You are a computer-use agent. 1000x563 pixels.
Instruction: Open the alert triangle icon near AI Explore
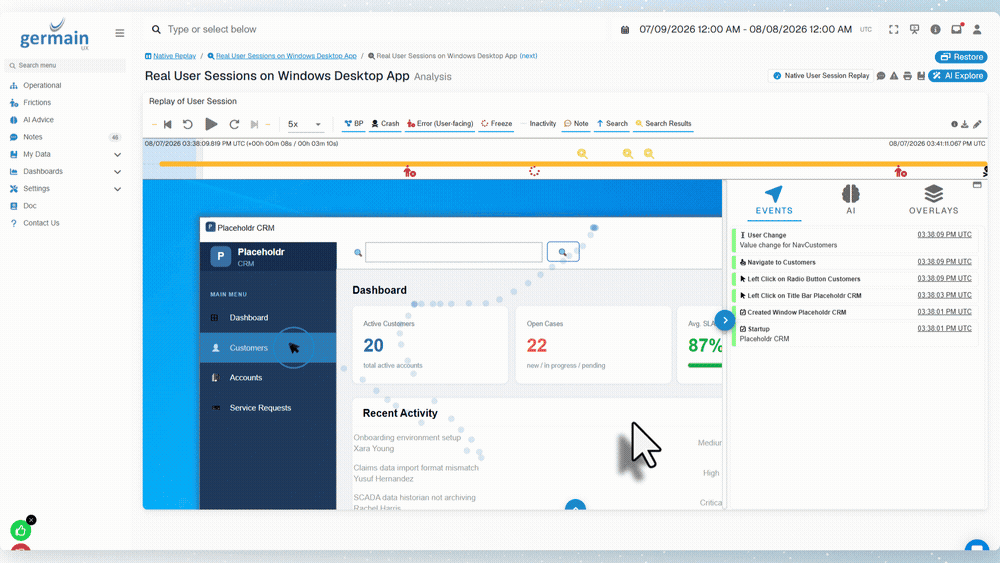(894, 76)
